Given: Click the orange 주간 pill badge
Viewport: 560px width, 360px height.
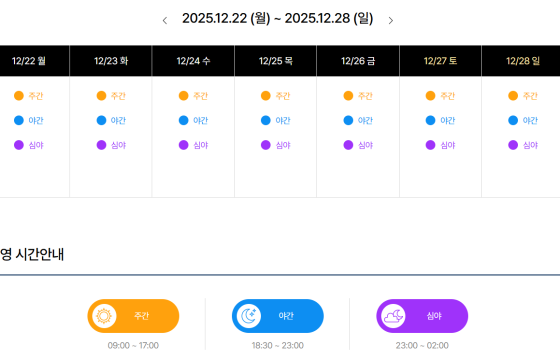Looking at the screenshot, I should [x=133, y=316].
